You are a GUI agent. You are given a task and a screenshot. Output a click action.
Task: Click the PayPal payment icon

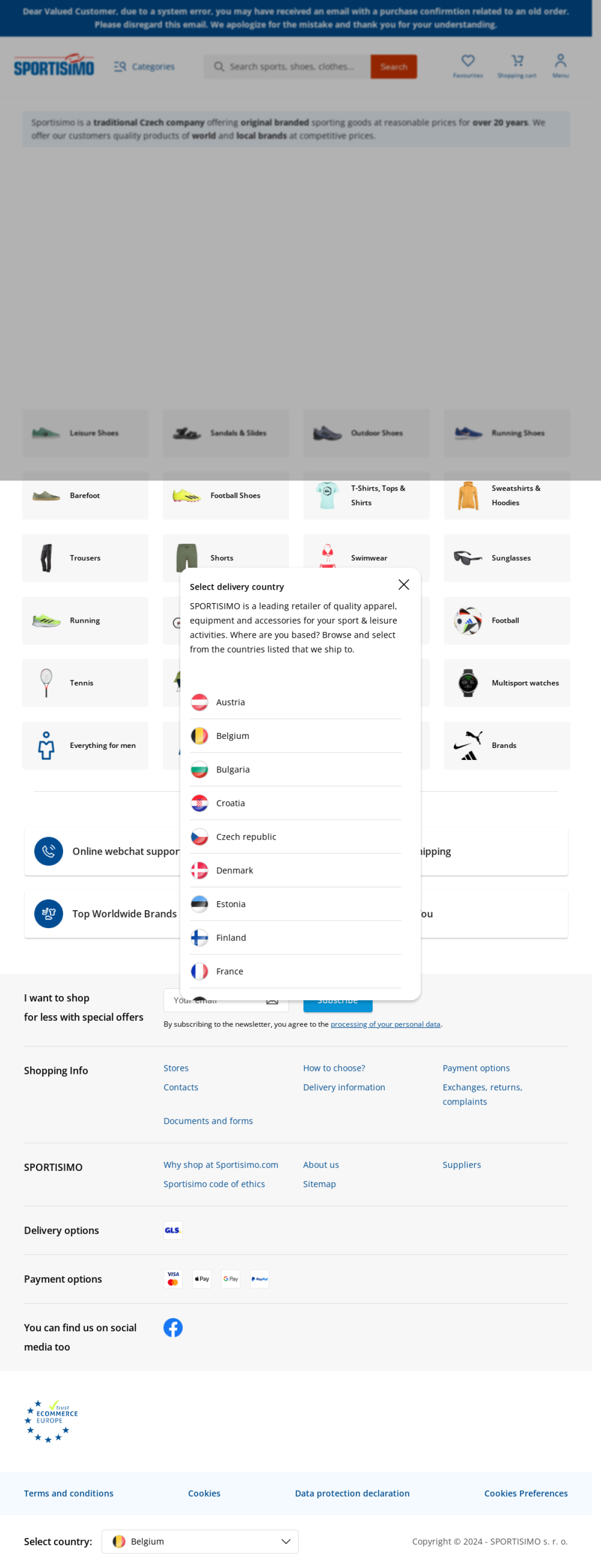point(259,1278)
